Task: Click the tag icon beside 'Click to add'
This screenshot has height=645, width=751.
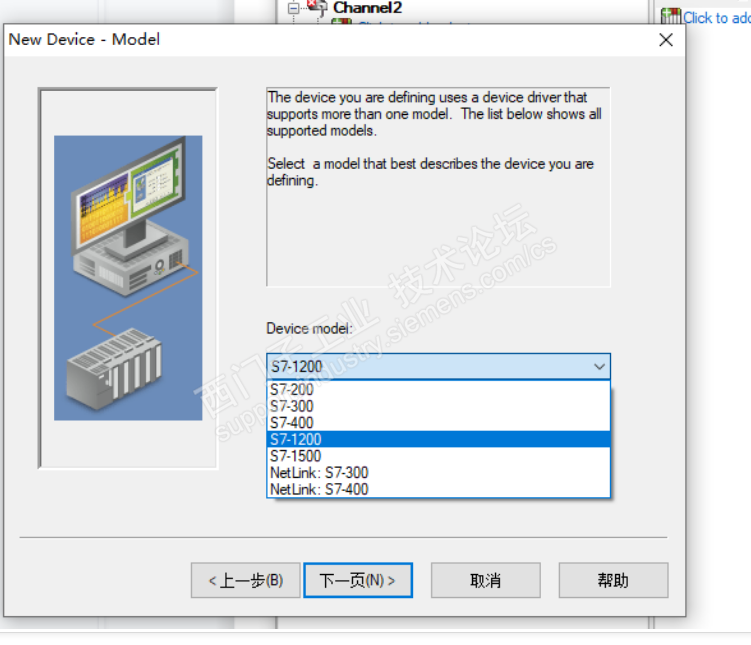Action: (671, 16)
